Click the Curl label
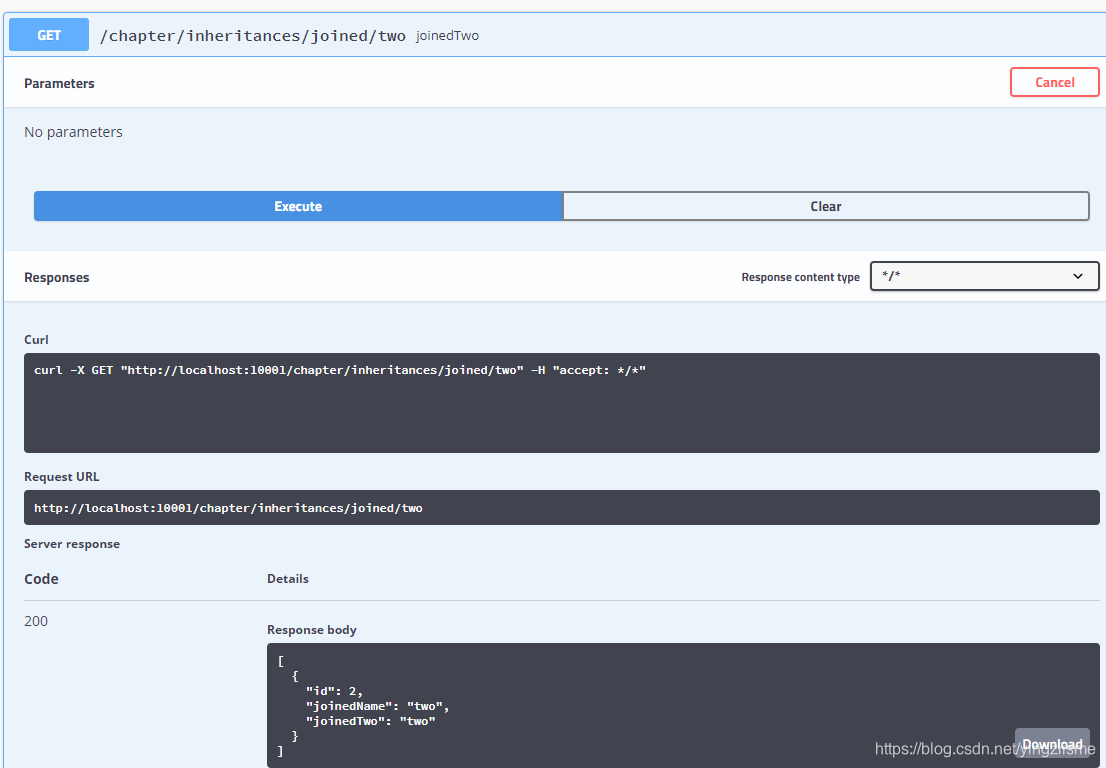This screenshot has height=768, width=1106. (36, 339)
